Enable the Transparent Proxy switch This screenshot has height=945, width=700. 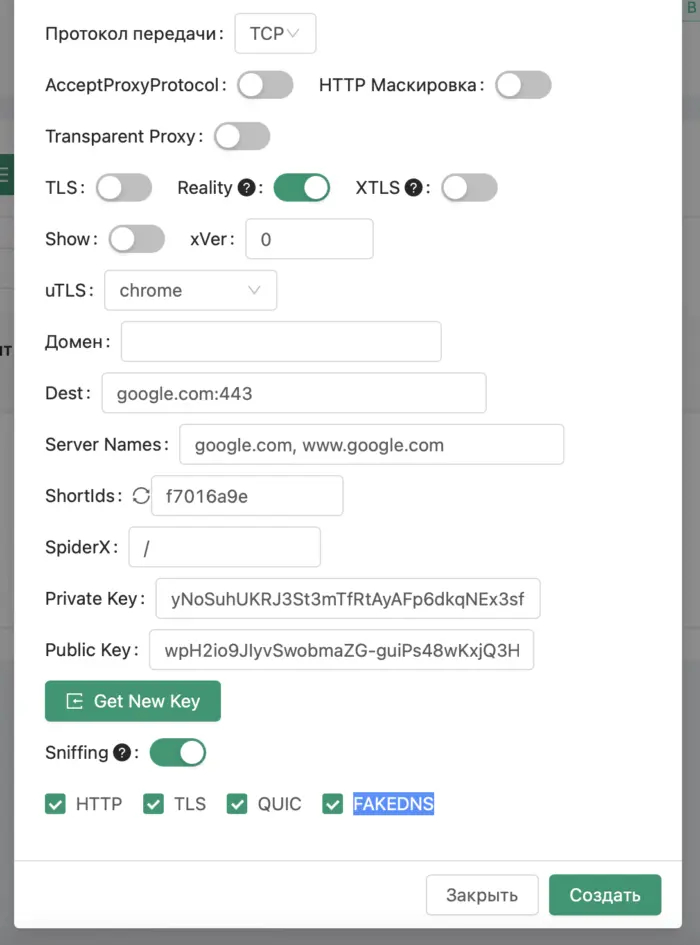pyautogui.click(x=242, y=136)
